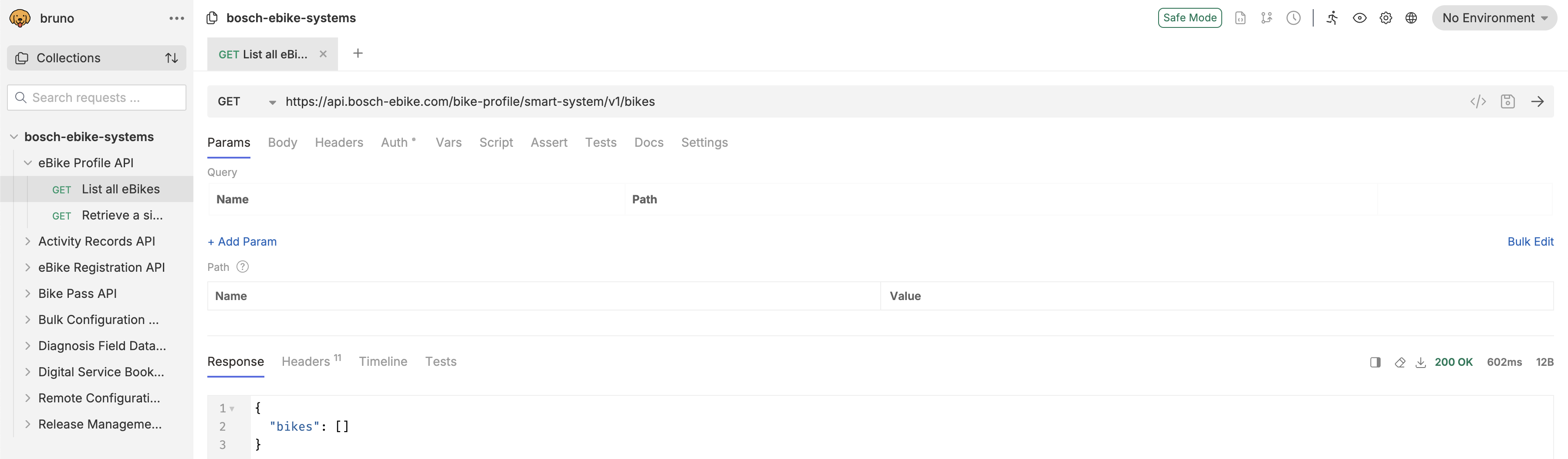
Task: Switch to the request Tests tab
Action: pyautogui.click(x=601, y=142)
